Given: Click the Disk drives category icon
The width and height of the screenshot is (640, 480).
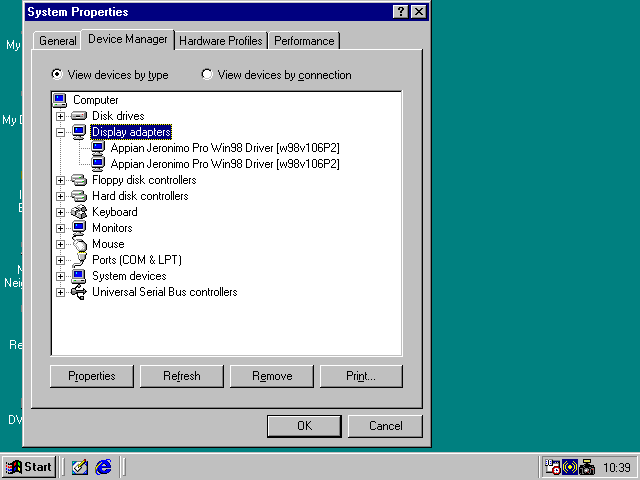Looking at the screenshot, I should coord(79,116).
